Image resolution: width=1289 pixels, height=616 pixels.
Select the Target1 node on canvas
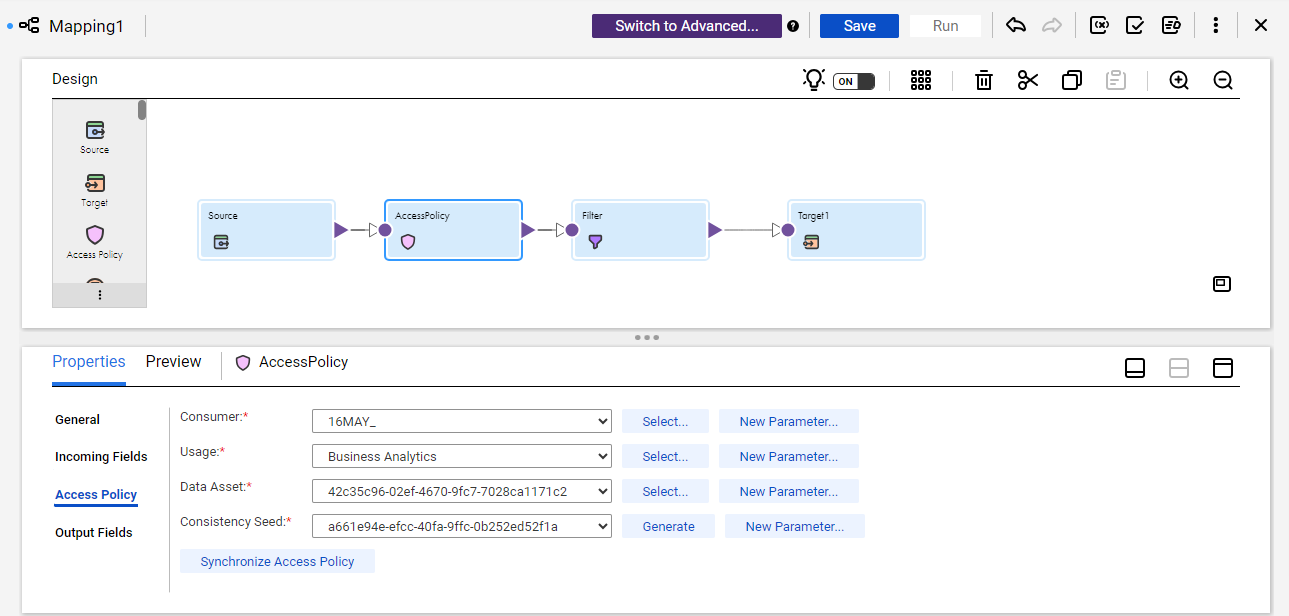[856, 230]
